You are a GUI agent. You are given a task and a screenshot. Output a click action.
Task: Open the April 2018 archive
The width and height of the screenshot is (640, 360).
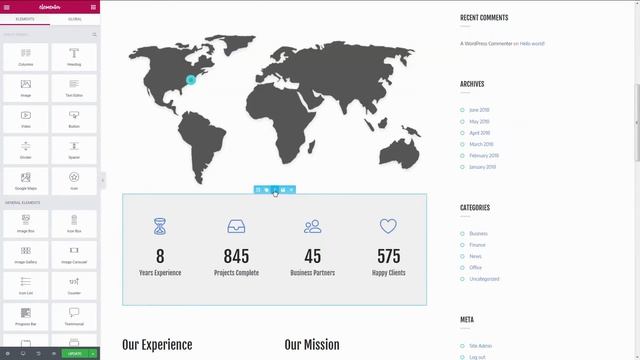tap(480, 133)
